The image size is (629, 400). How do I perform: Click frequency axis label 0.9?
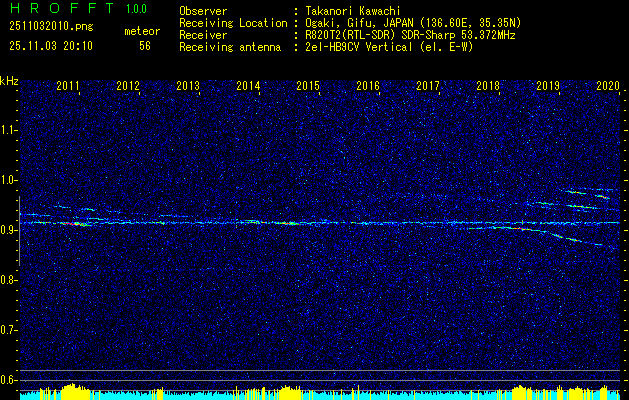coord(9,230)
